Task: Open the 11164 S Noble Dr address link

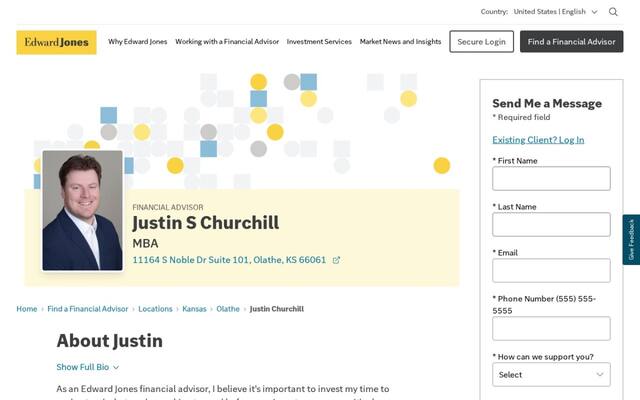Action: (x=229, y=260)
